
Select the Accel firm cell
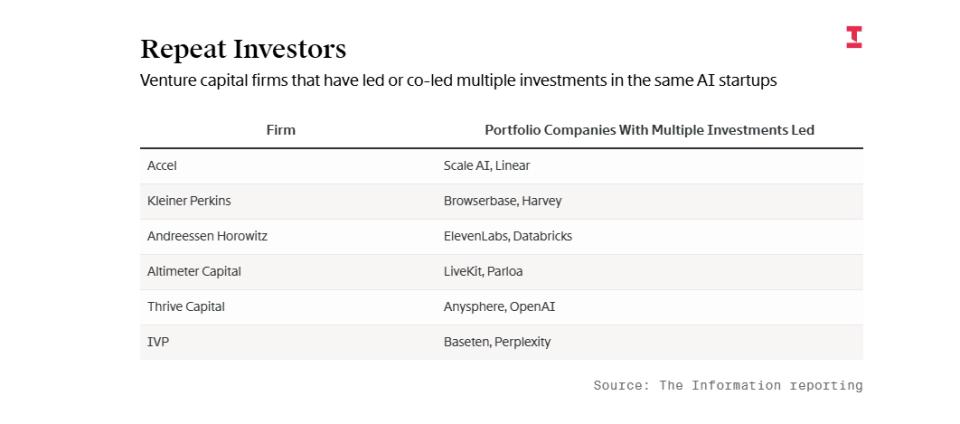point(162,166)
